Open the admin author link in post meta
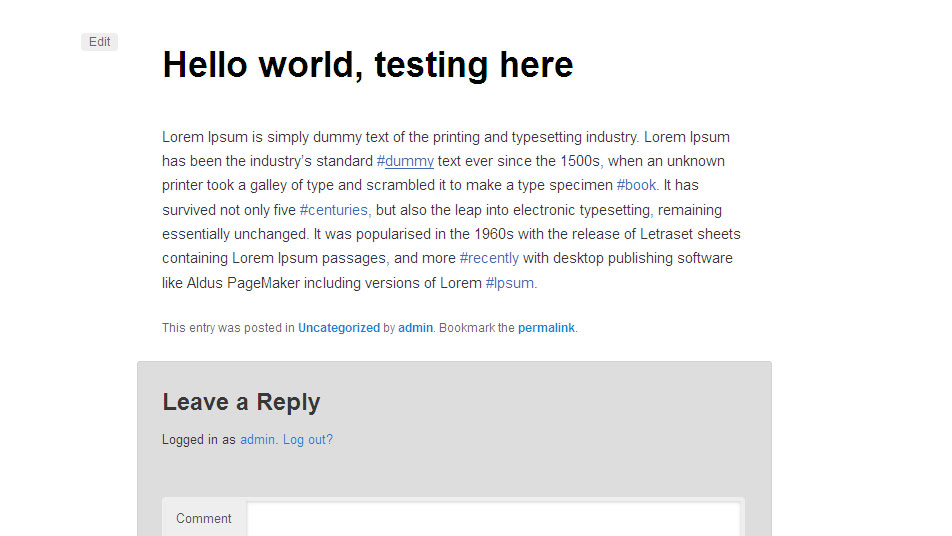Viewport: 952px width, 536px height. click(x=415, y=328)
